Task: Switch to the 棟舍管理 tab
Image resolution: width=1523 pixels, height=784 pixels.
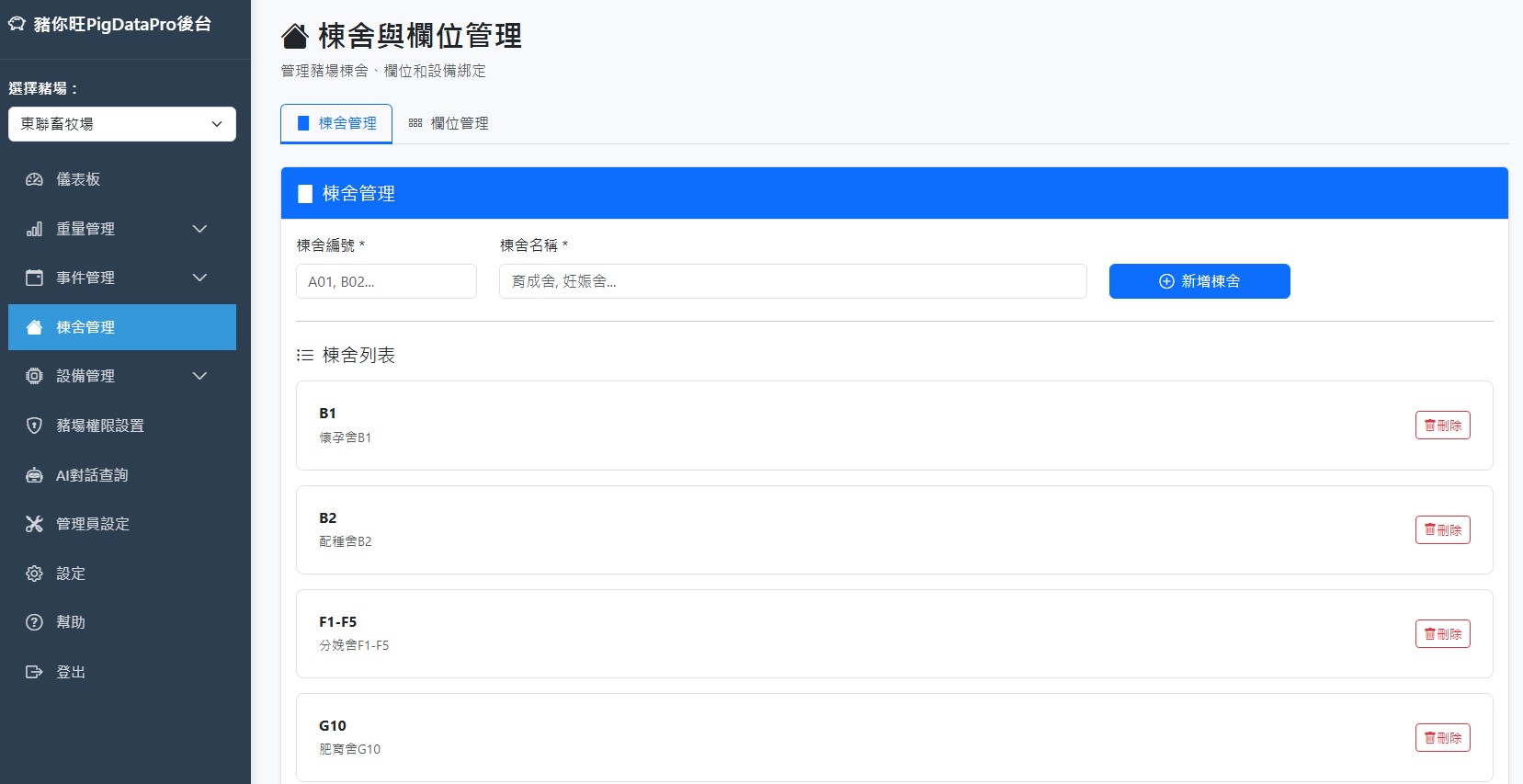Action: pos(336,123)
